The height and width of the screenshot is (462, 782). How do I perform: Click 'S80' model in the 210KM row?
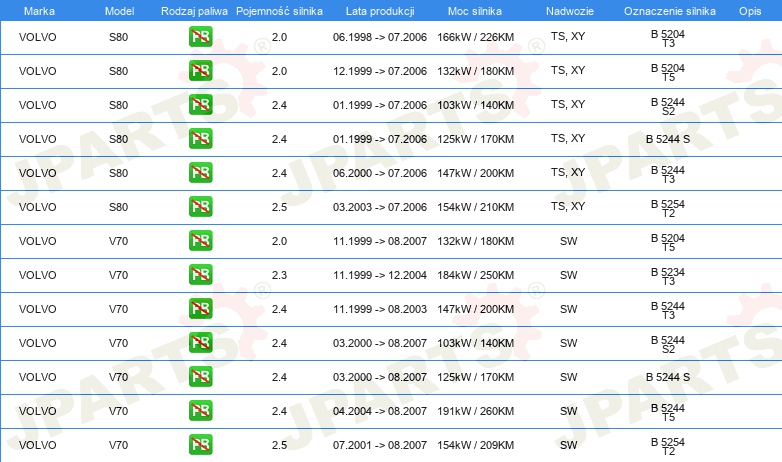(119, 207)
